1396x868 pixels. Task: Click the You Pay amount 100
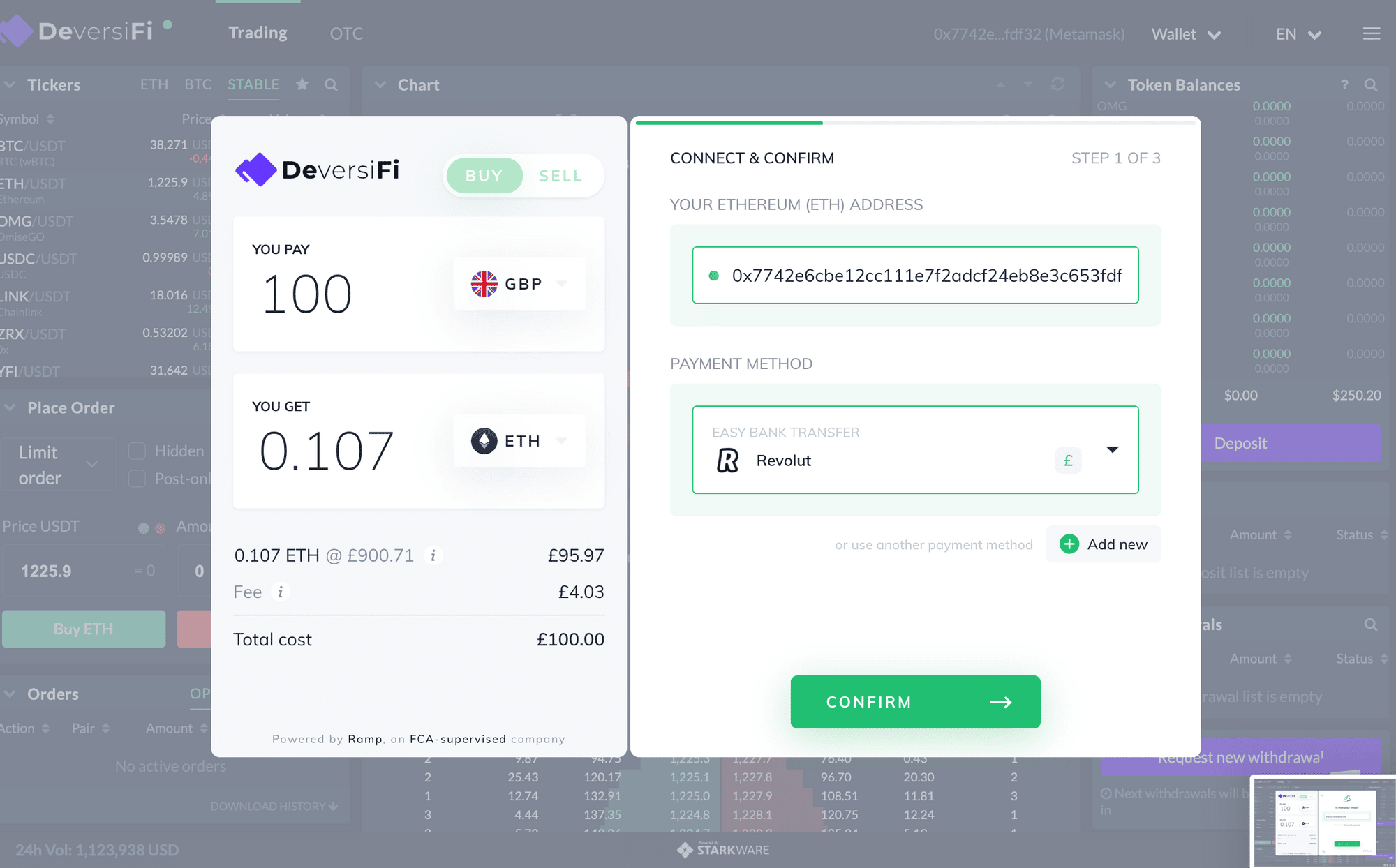point(307,294)
